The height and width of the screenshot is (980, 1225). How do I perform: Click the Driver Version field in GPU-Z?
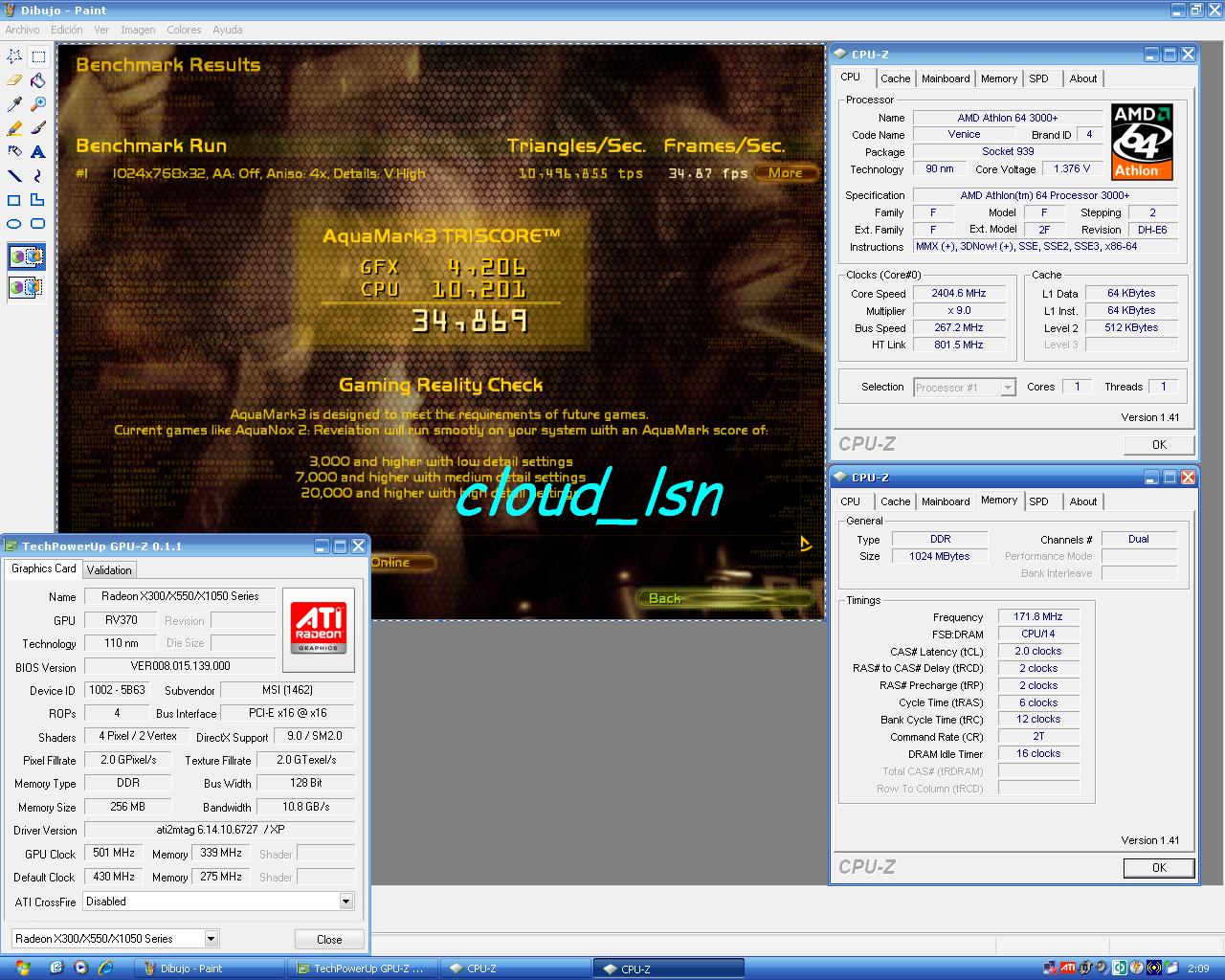pyautogui.click(x=219, y=830)
